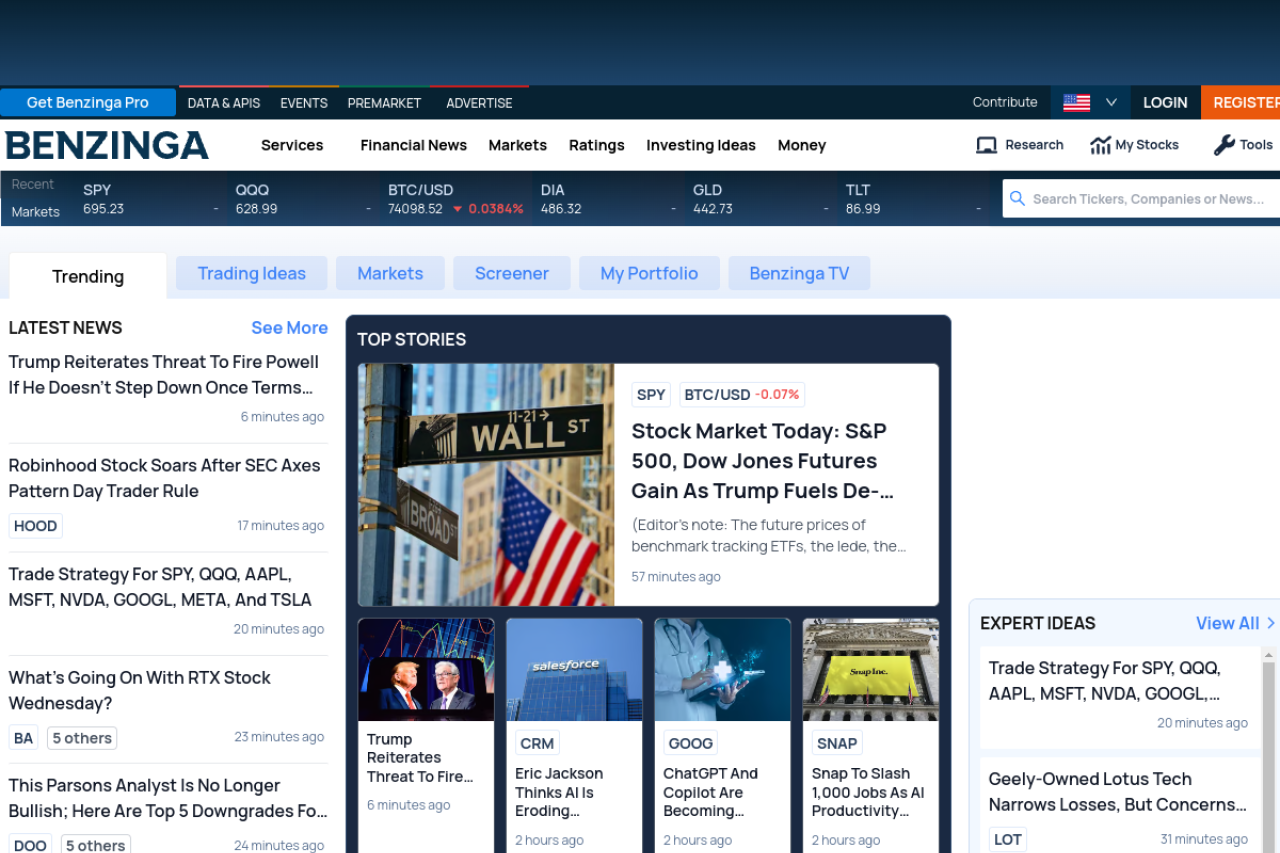Open Snap To Slash 1,000 Jobs story

(869, 792)
